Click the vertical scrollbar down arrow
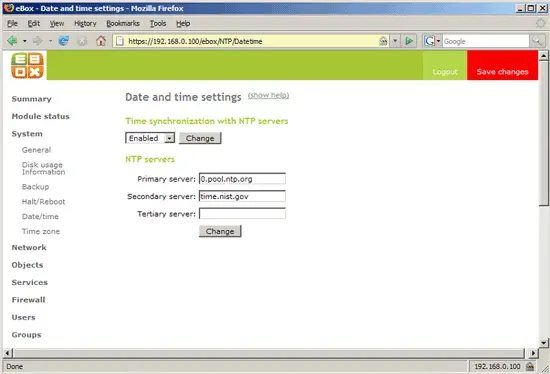This screenshot has height=374, width=550. coord(543,343)
